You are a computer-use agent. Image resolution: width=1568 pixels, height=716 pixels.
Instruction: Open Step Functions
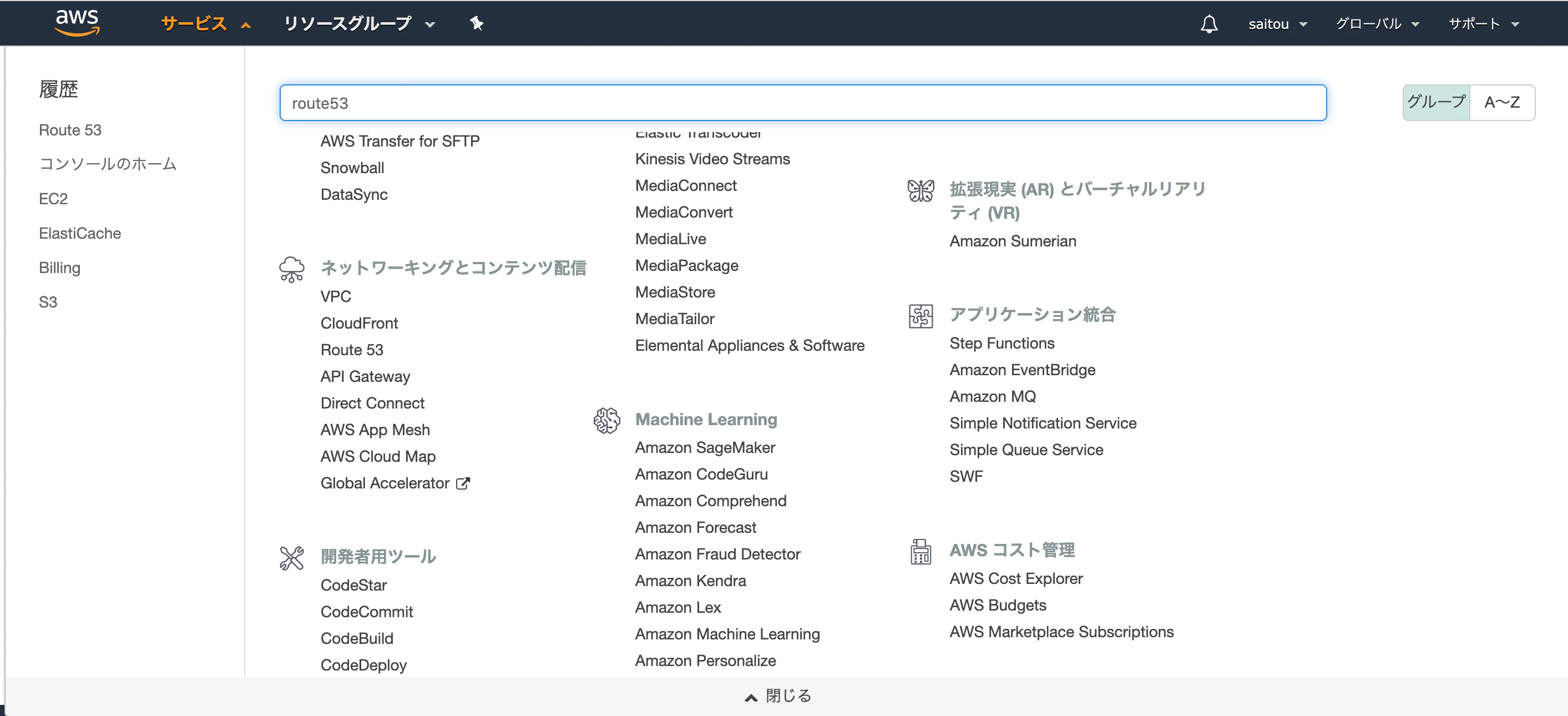click(1002, 344)
